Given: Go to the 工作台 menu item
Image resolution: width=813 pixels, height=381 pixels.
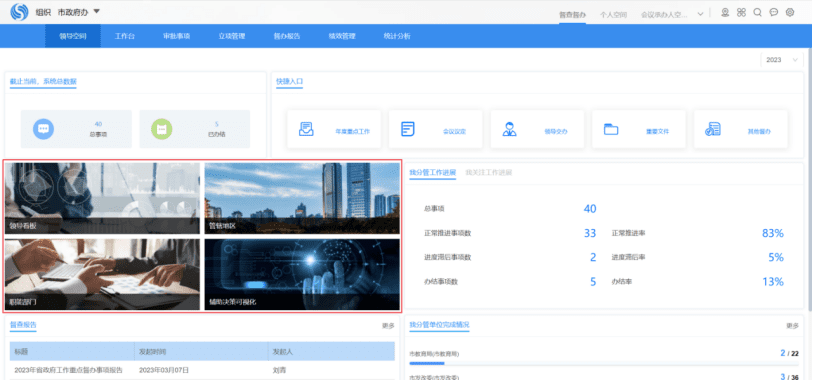Looking at the screenshot, I should (x=125, y=36).
